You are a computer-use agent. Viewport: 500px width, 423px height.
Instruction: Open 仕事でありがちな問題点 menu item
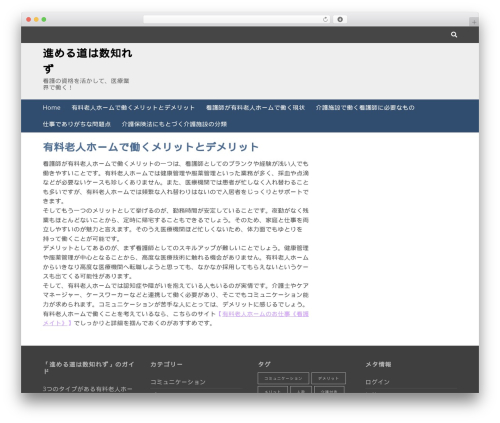pyautogui.click(x=77, y=124)
